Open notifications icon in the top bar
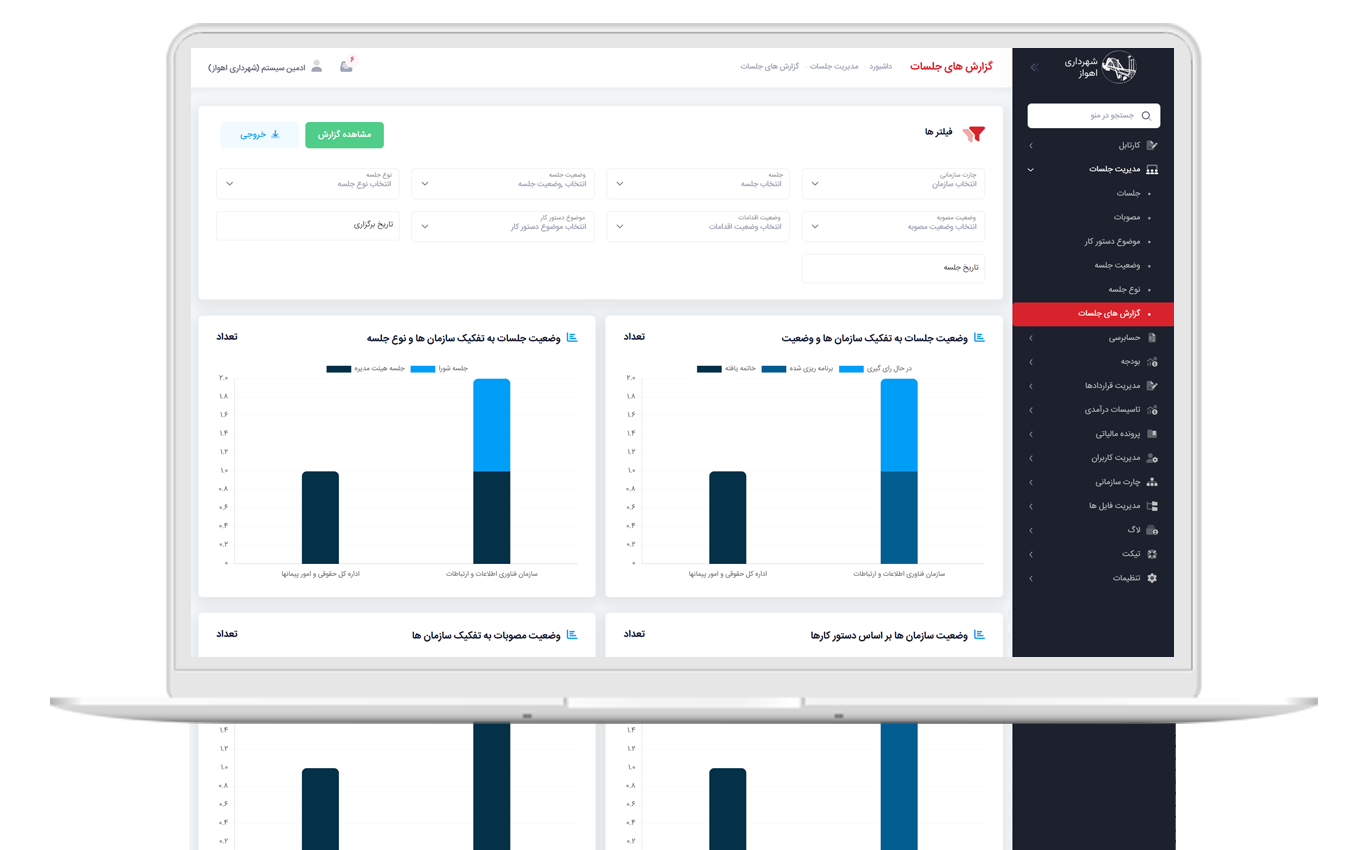 coord(347,66)
